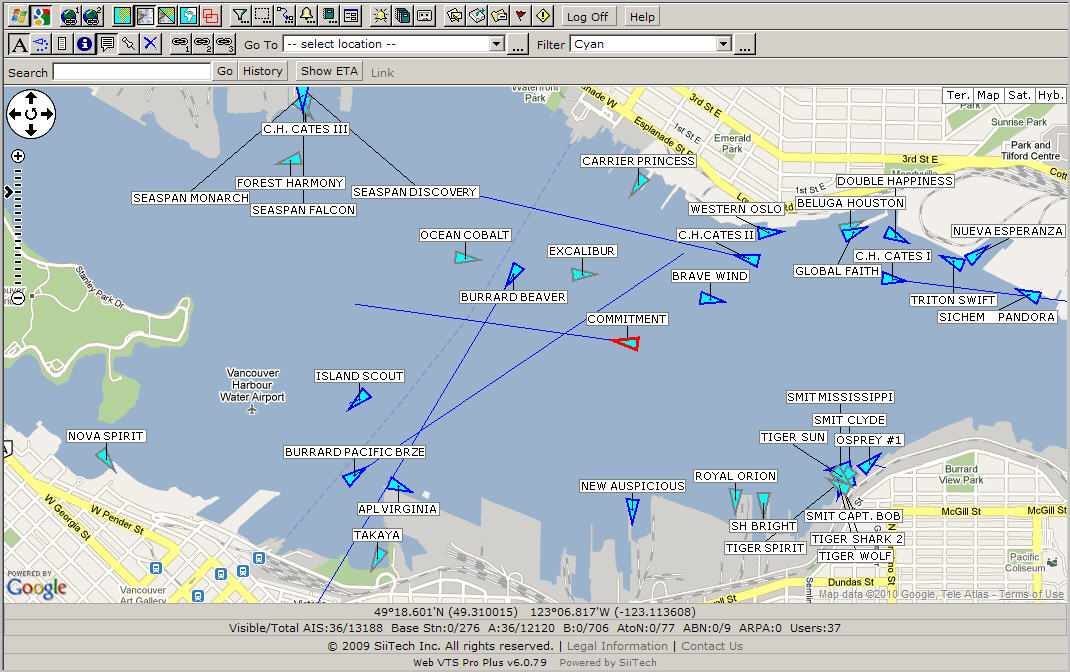Click the sun brightness icon
The height and width of the screenshot is (672, 1070).
click(x=380, y=16)
